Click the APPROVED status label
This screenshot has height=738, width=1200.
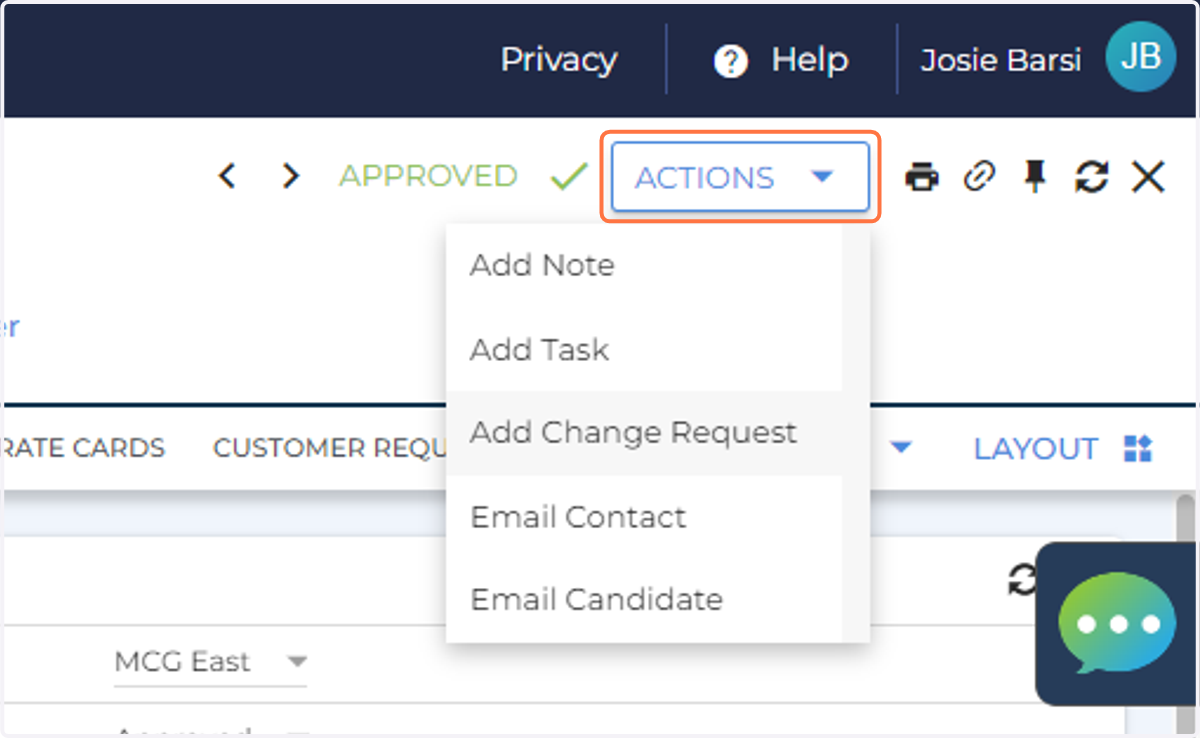(428, 176)
